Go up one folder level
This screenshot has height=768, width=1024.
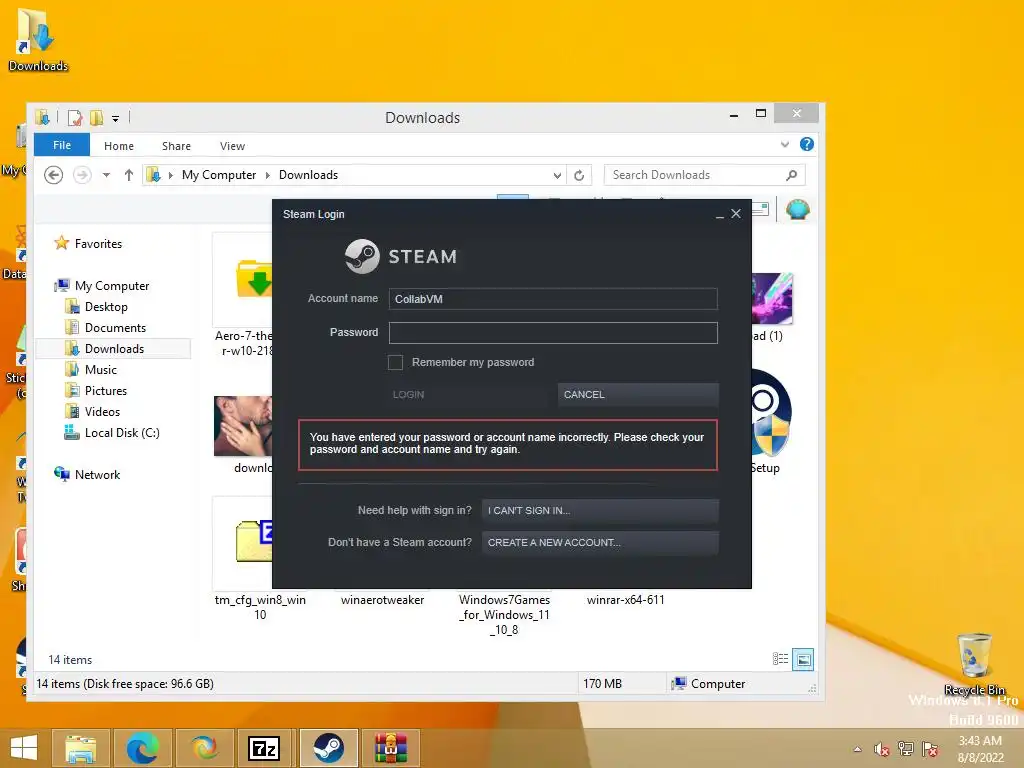pyautogui.click(x=129, y=175)
